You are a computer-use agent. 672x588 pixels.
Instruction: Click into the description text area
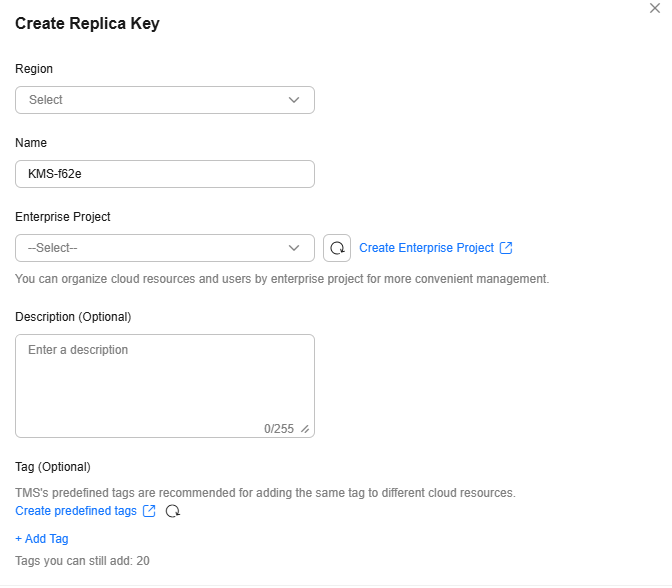pyautogui.click(x=165, y=386)
